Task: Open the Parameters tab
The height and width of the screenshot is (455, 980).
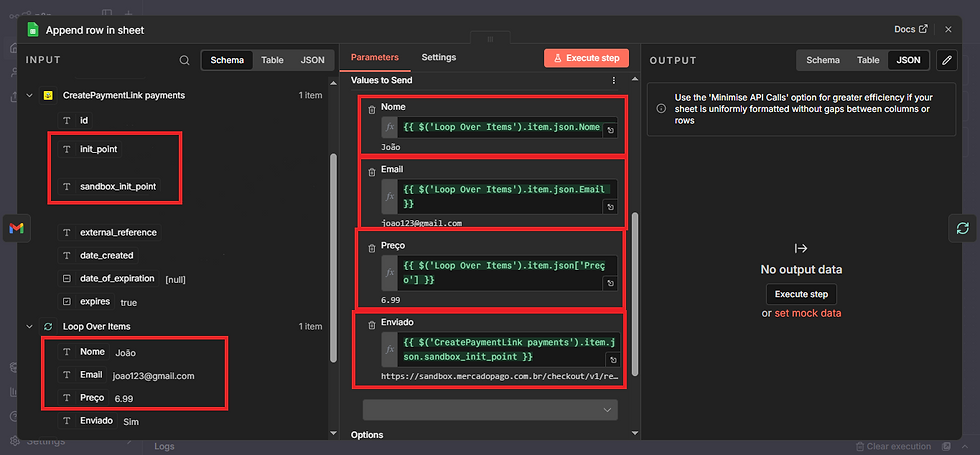Action: click(374, 58)
